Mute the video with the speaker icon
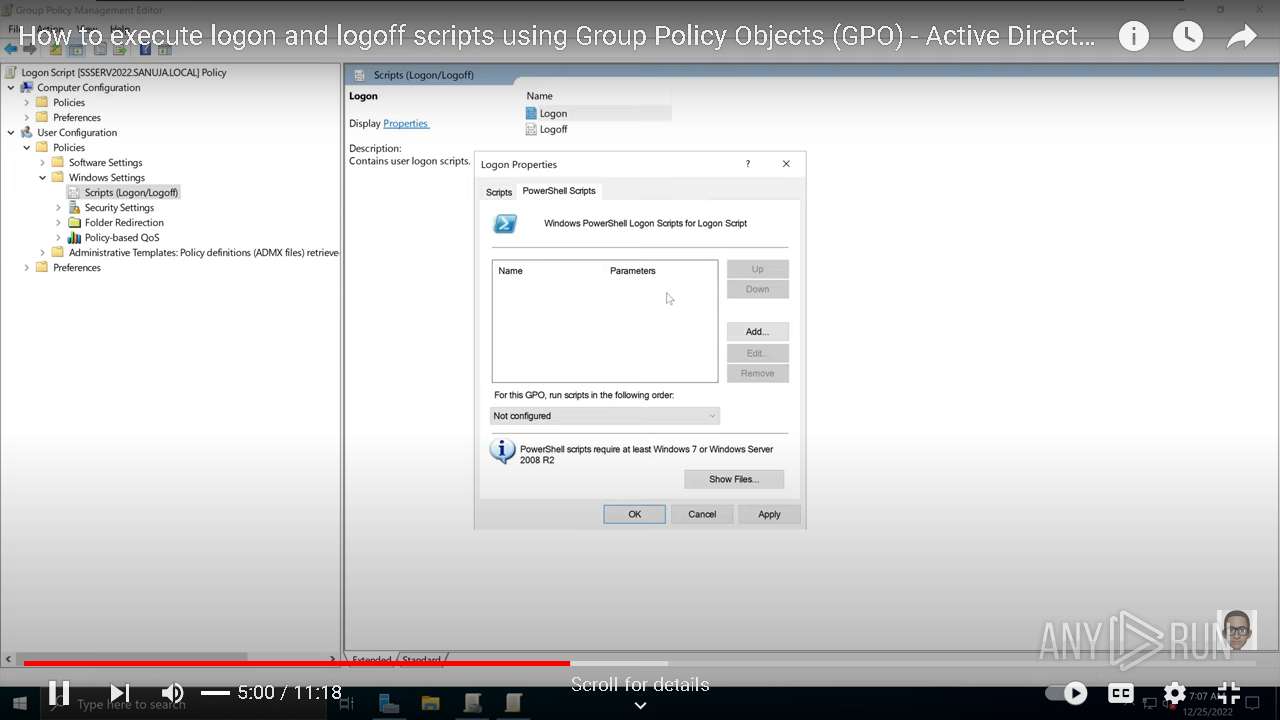1280x720 pixels. [172, 692]
